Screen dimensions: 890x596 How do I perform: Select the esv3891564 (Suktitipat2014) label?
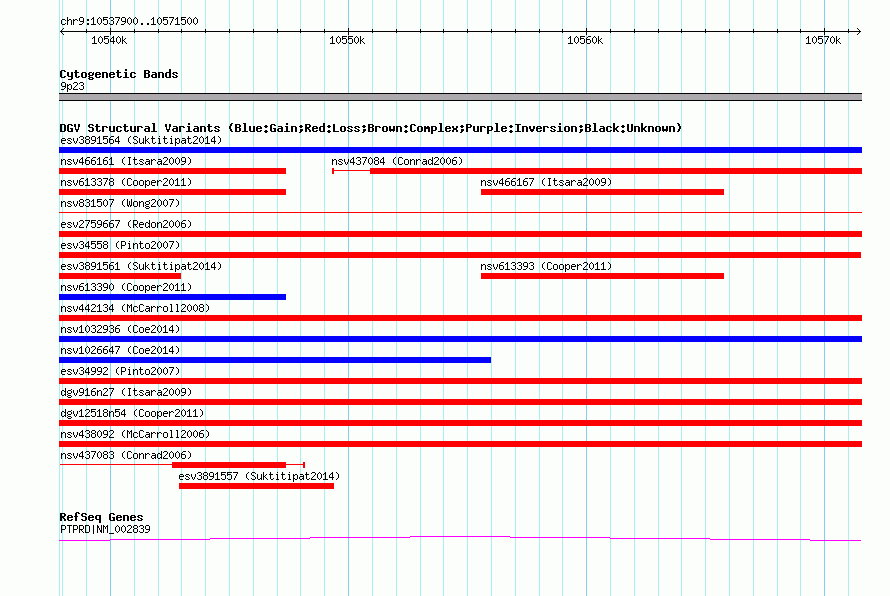pos(141,140)
